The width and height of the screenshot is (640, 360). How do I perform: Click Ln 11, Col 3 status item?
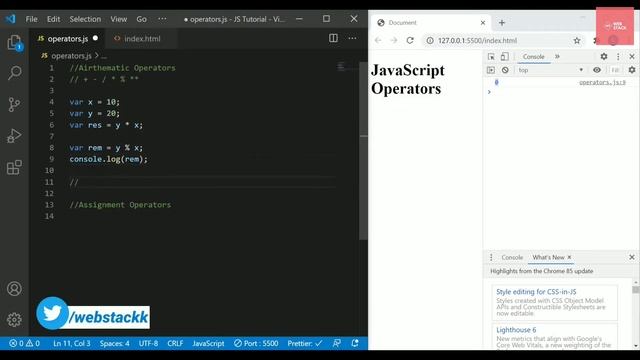(x=71, y=343)
